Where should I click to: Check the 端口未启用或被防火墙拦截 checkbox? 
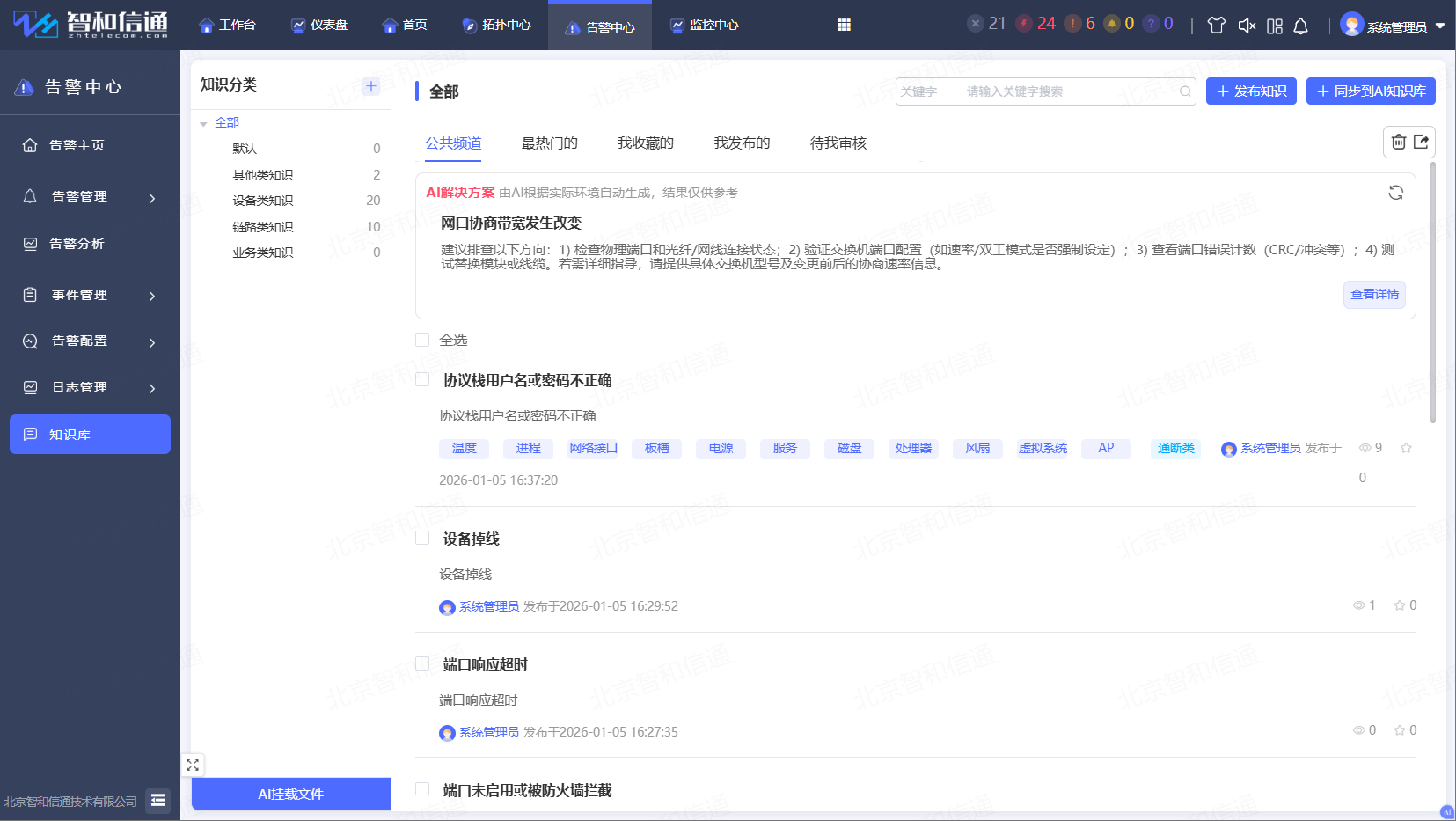tap(422, 789)
